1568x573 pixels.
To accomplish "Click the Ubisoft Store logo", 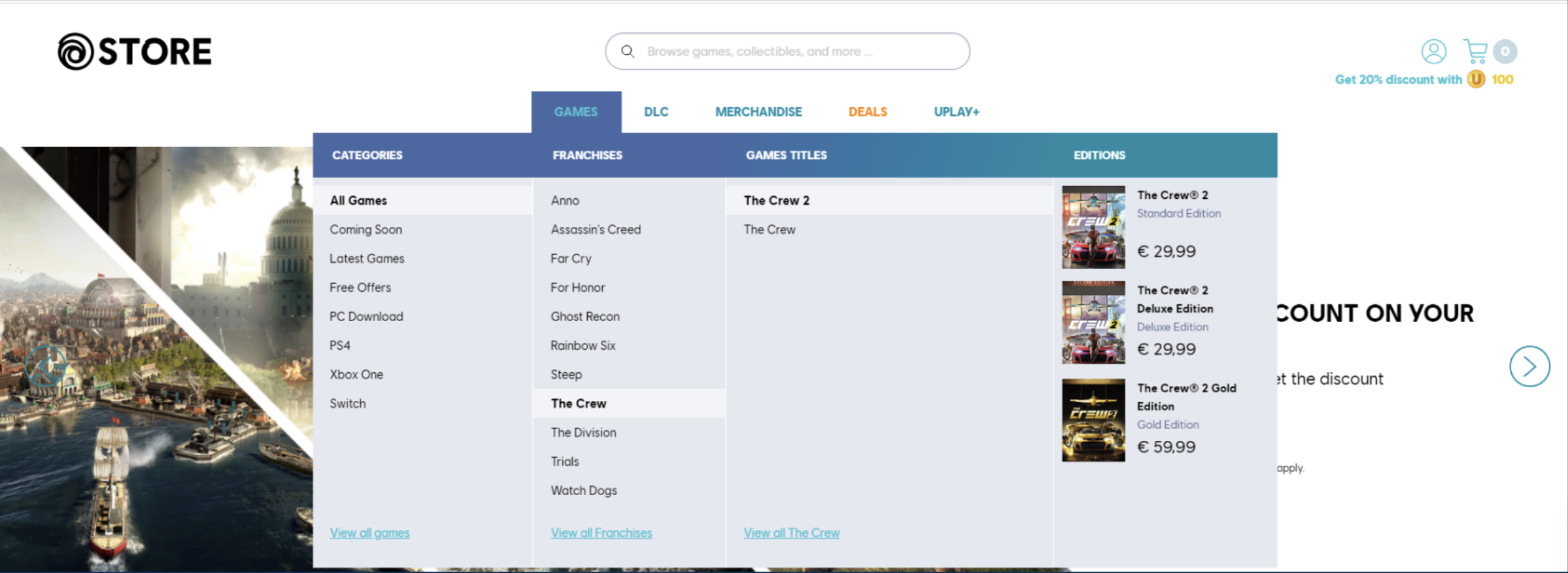I will (x=135, y=52).
